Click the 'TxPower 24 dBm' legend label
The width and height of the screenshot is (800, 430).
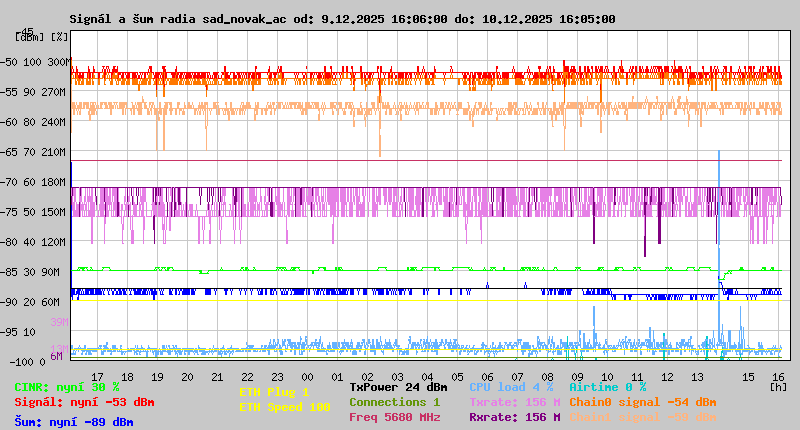(398, 387)
